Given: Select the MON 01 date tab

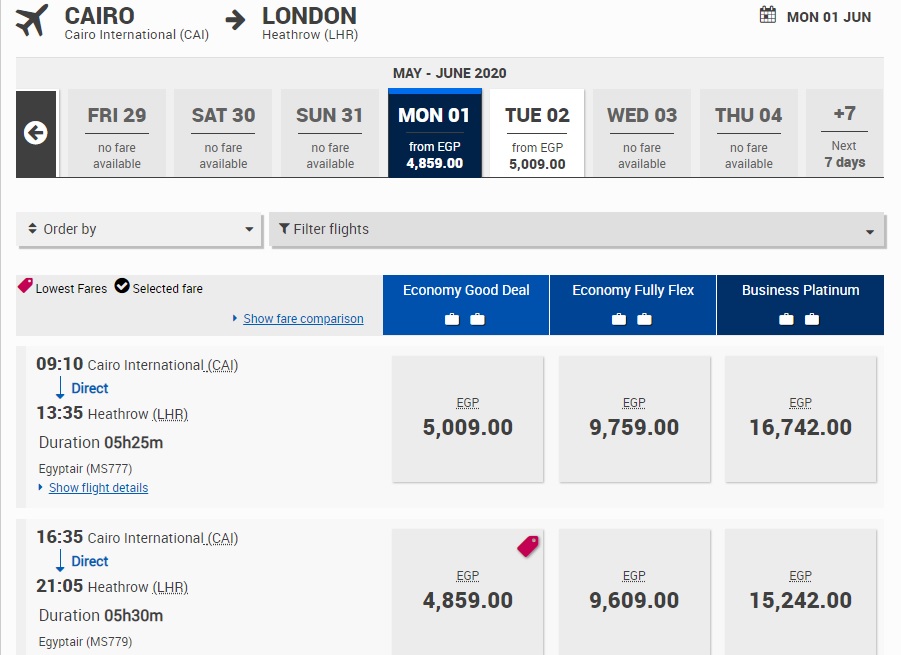Looking at the screenshot, I should click(x=434, y=133).
